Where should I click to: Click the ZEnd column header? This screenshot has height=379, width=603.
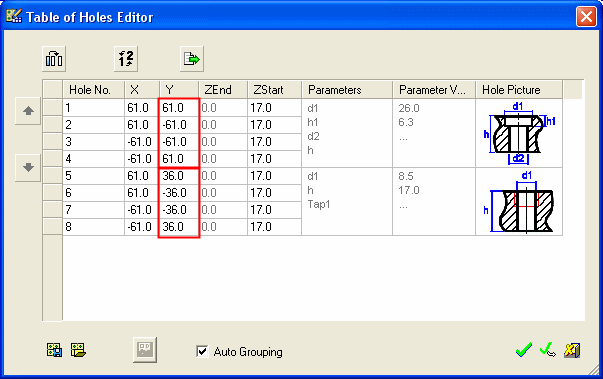click(x=223, y=90)
